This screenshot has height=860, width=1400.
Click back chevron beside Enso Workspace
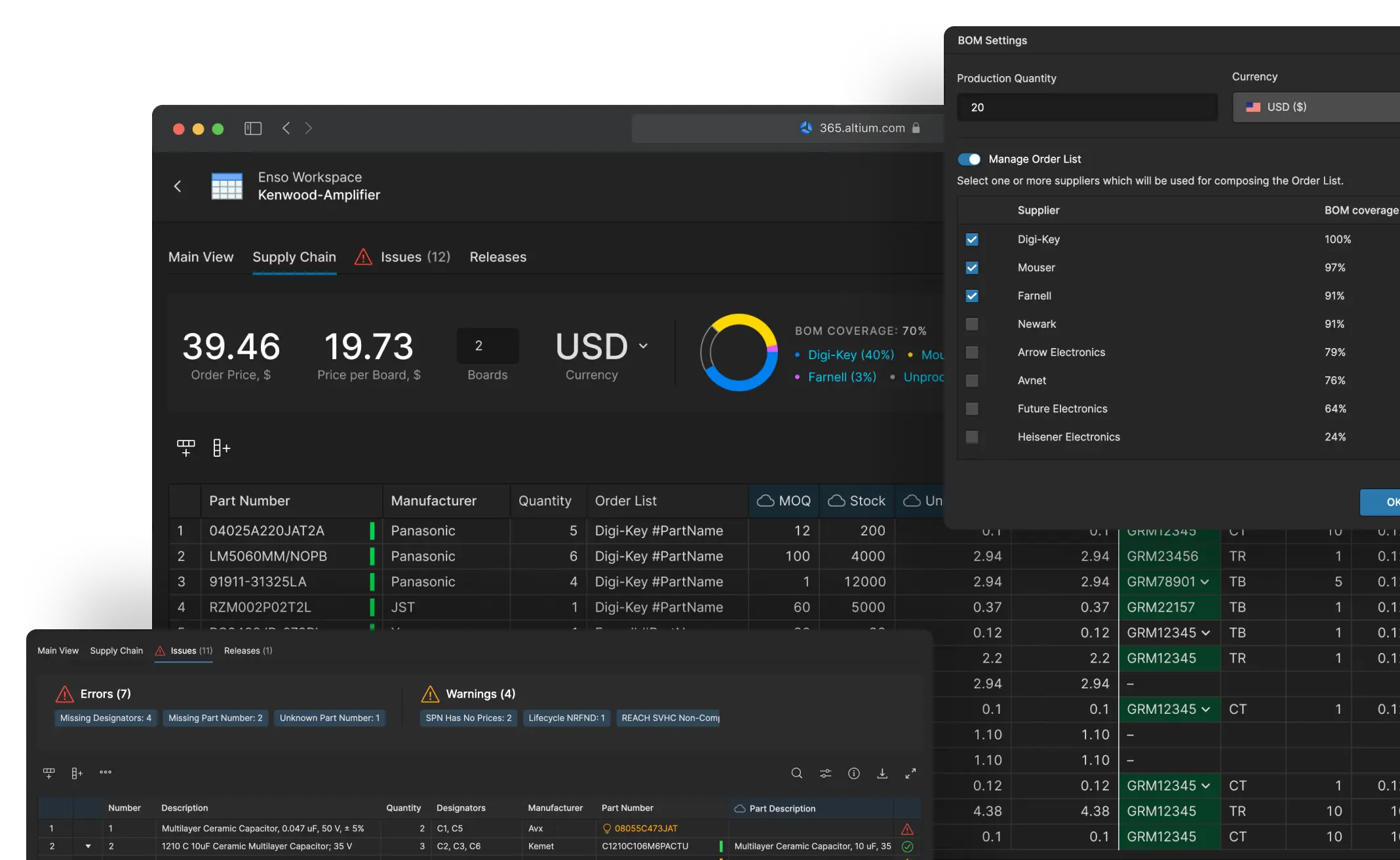(177, 186)
